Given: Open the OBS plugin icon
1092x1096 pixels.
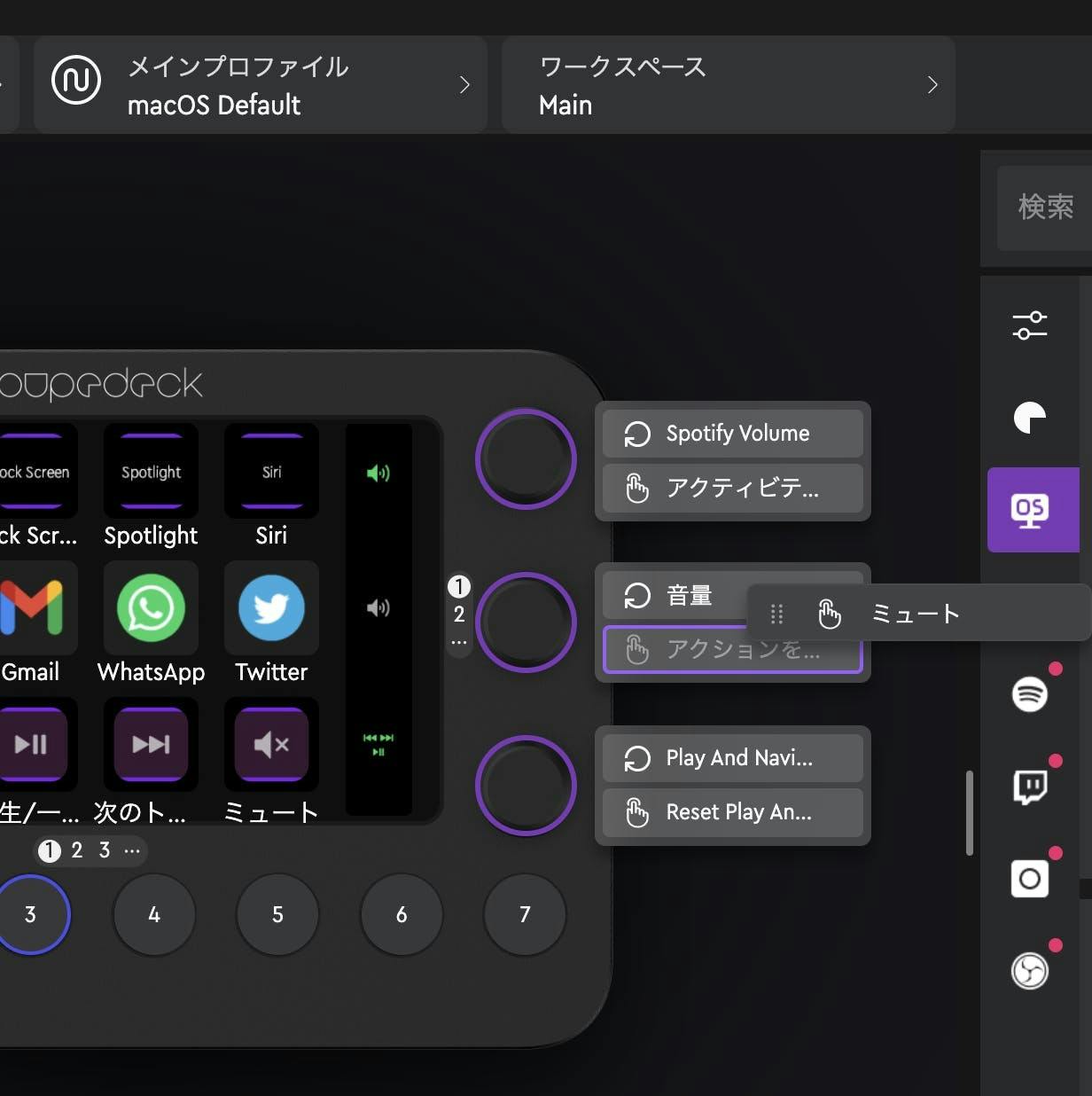Looking at the screenshot, I should point(1029,970).
